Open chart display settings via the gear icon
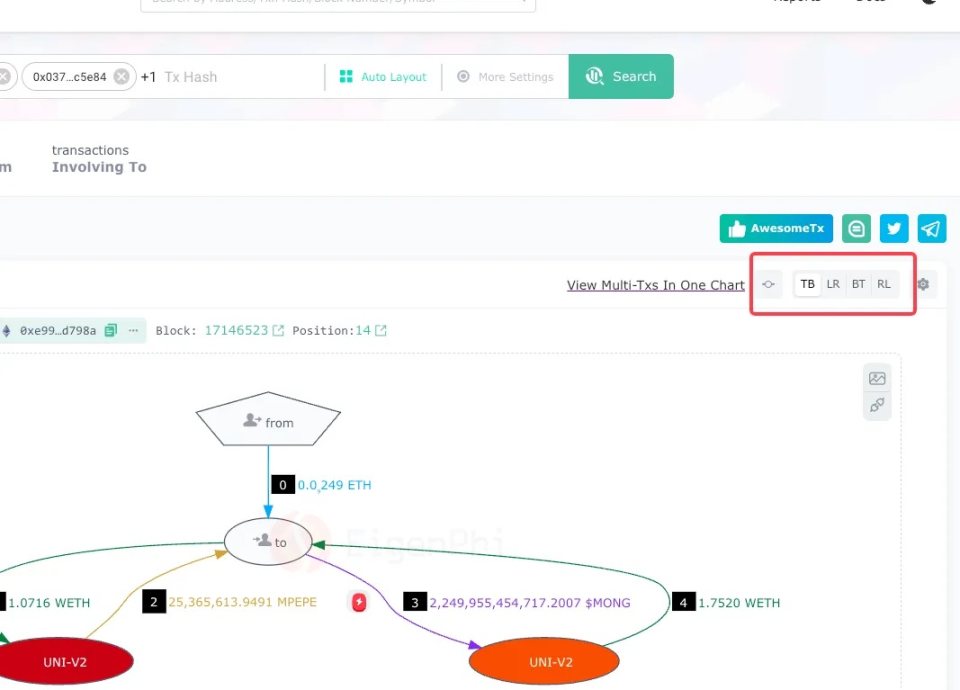 pyautogui.click(x=922, y=284)
